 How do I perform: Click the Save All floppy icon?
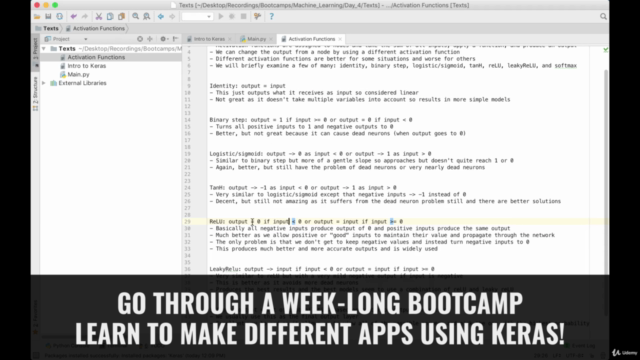(x=48, y=16)
